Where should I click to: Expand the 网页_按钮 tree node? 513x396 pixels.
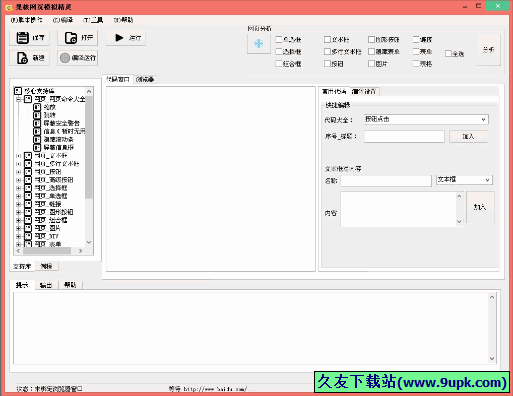[19, 172]
